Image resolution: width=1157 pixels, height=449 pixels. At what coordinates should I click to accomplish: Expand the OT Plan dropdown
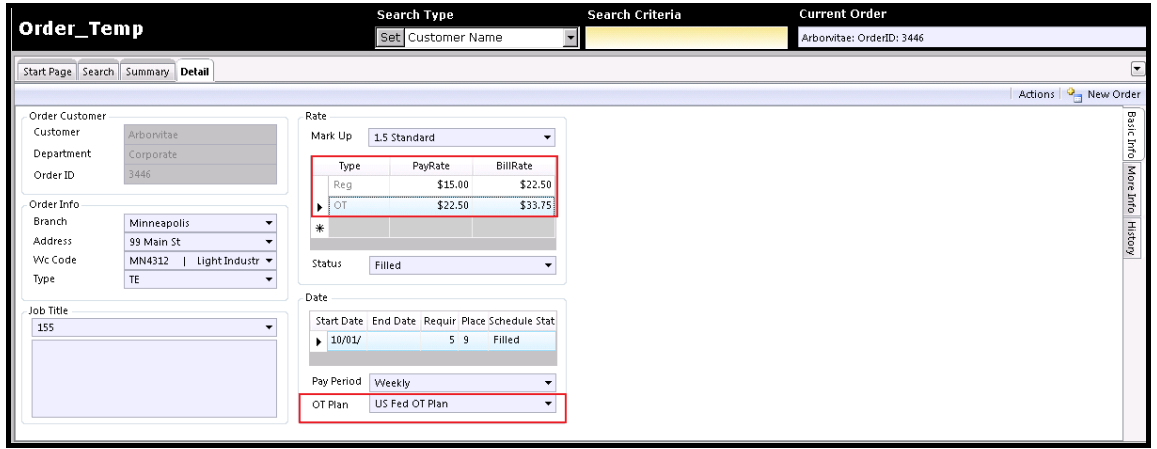(x=547, y=404)
